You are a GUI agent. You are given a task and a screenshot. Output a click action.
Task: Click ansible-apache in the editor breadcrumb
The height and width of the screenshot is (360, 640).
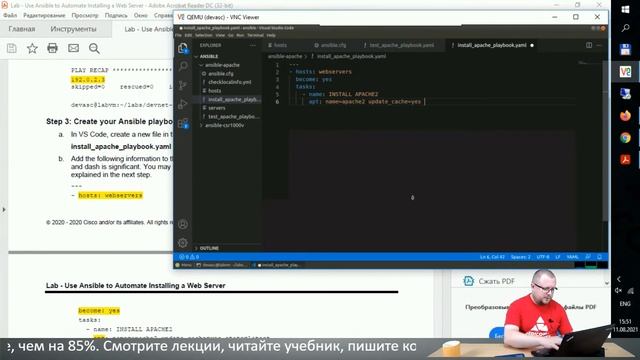click(285, 56)
